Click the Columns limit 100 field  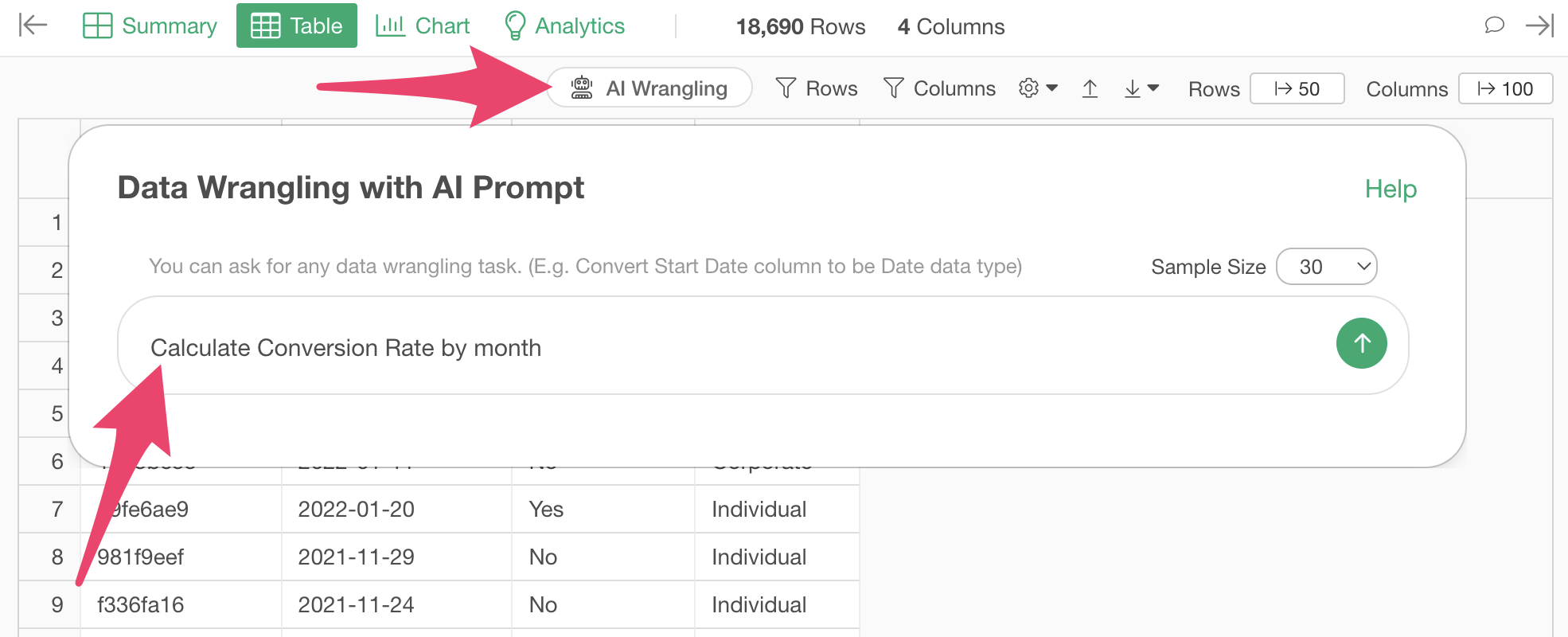pos(1505,88)
